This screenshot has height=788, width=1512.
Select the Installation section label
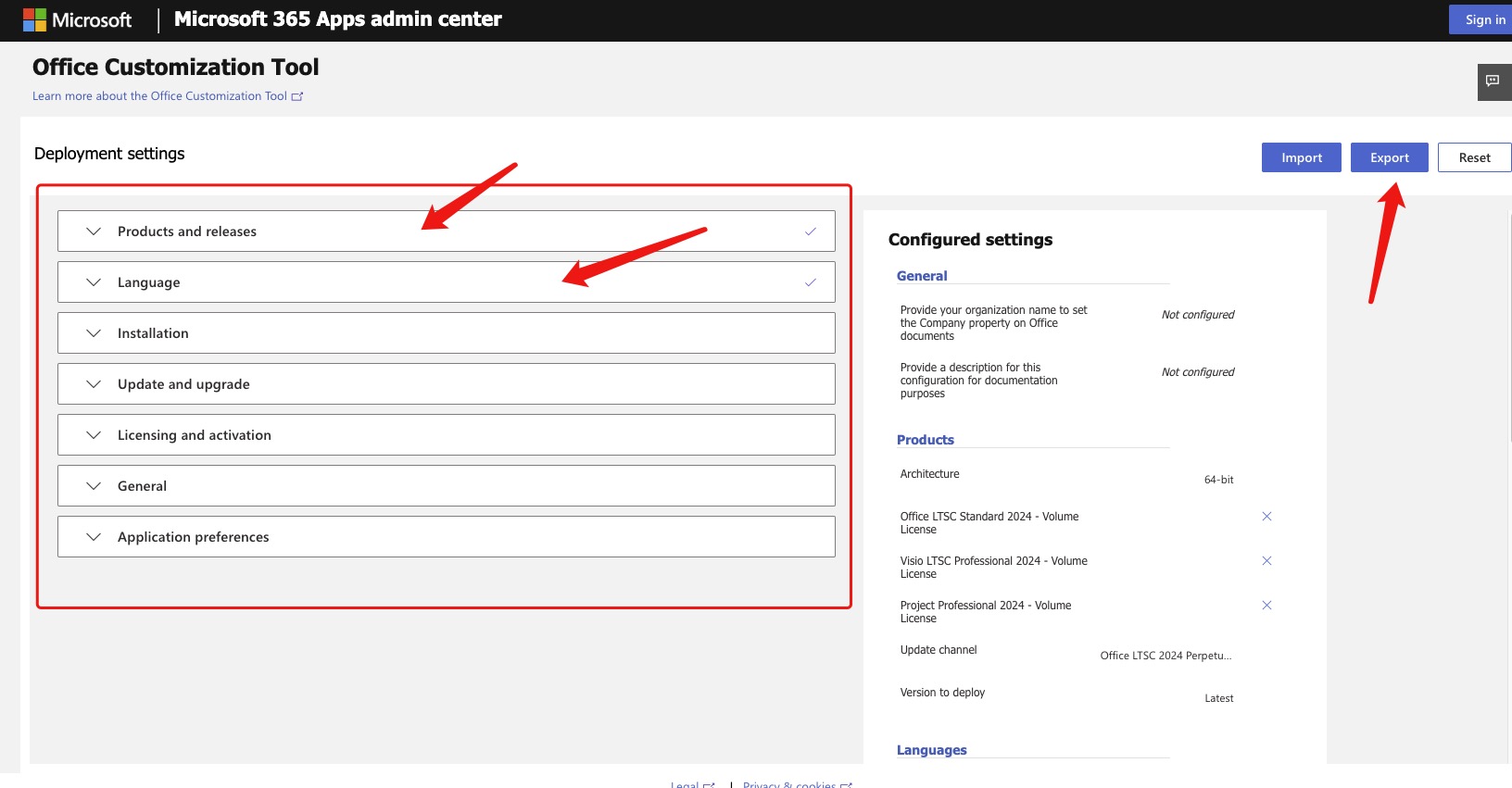pyautogui.click(x=153, y=333)
